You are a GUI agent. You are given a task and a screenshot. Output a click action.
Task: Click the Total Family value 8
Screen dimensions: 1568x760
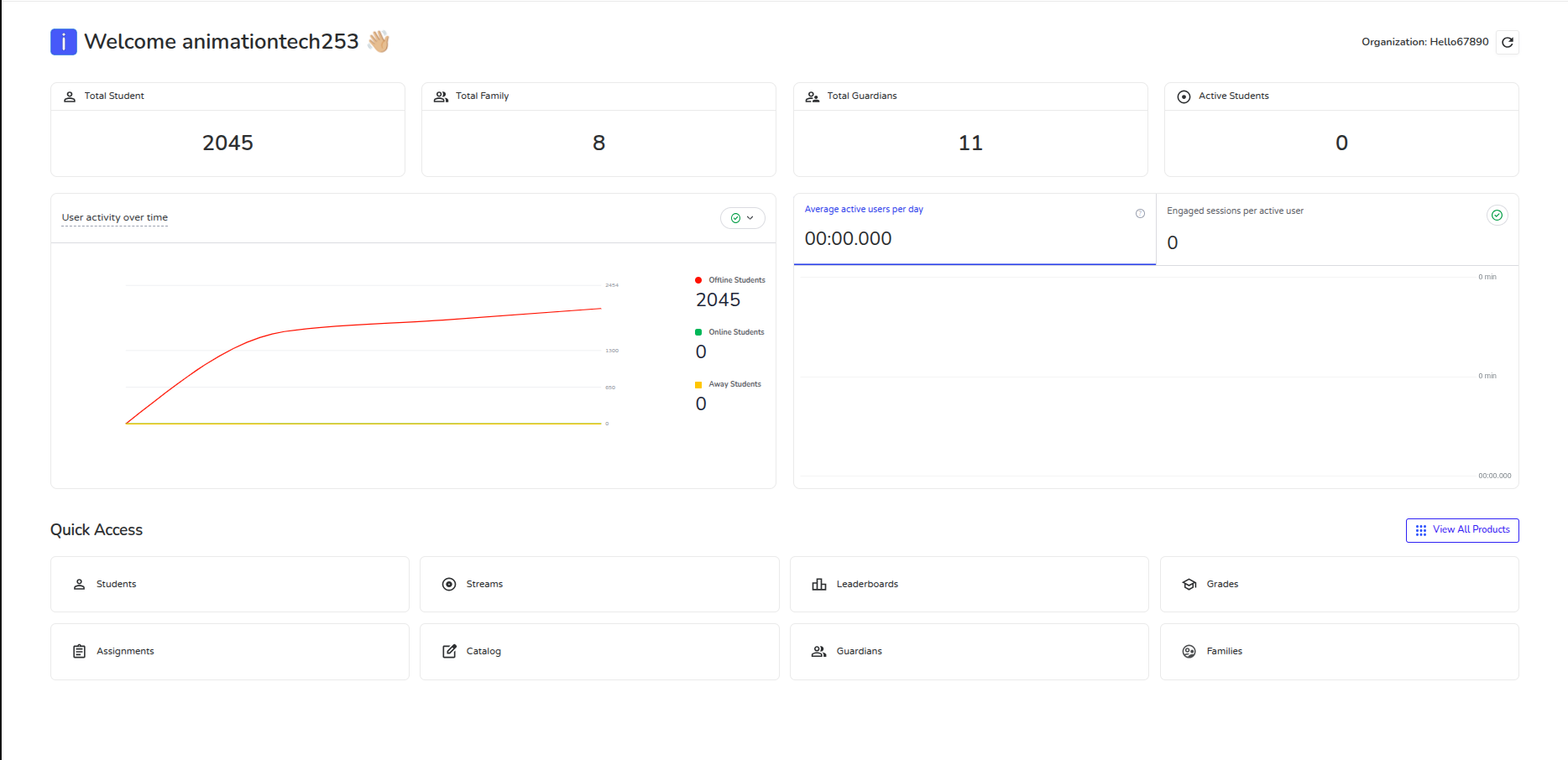(598, 143)
